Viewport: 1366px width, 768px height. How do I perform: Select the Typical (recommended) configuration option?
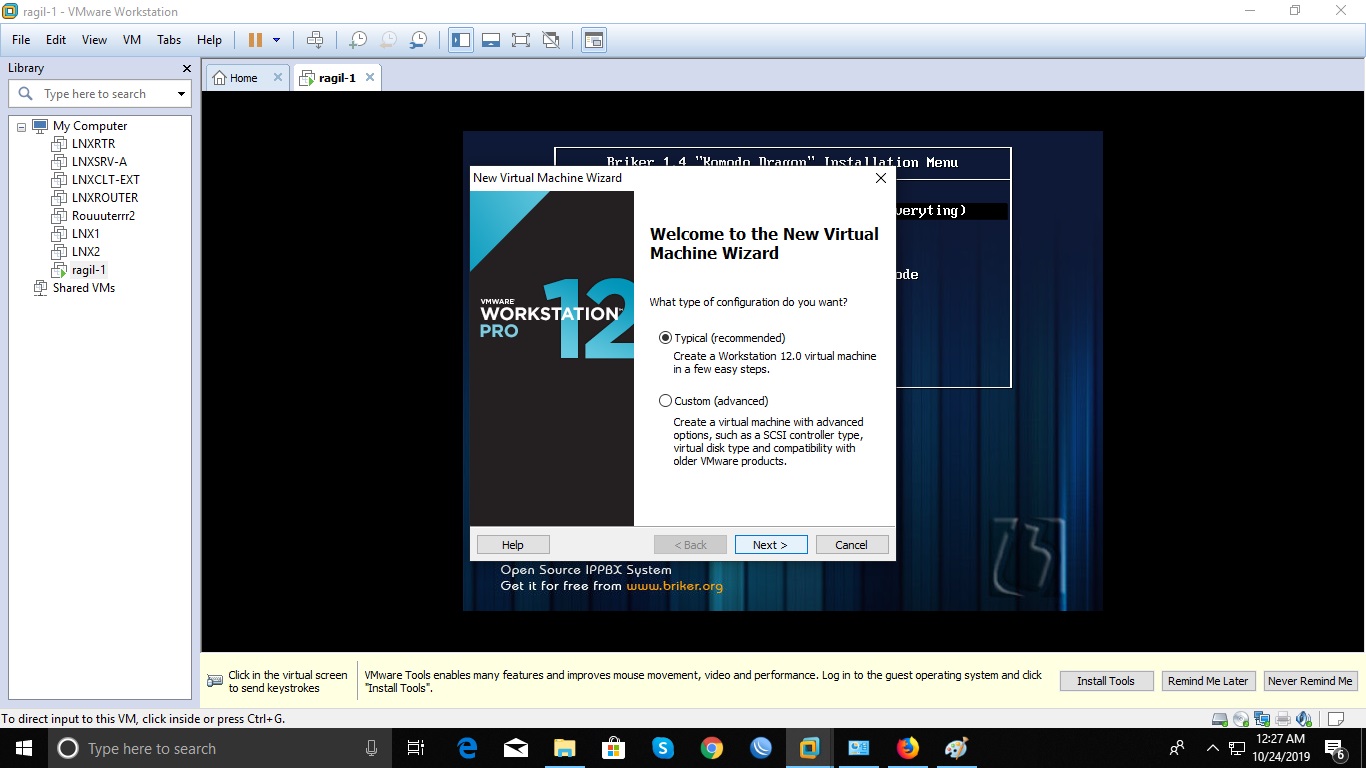665,337
